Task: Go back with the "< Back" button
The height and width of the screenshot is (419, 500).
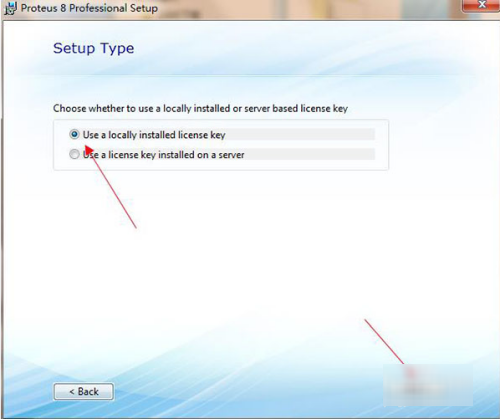Action: click(x=84, y=391)
